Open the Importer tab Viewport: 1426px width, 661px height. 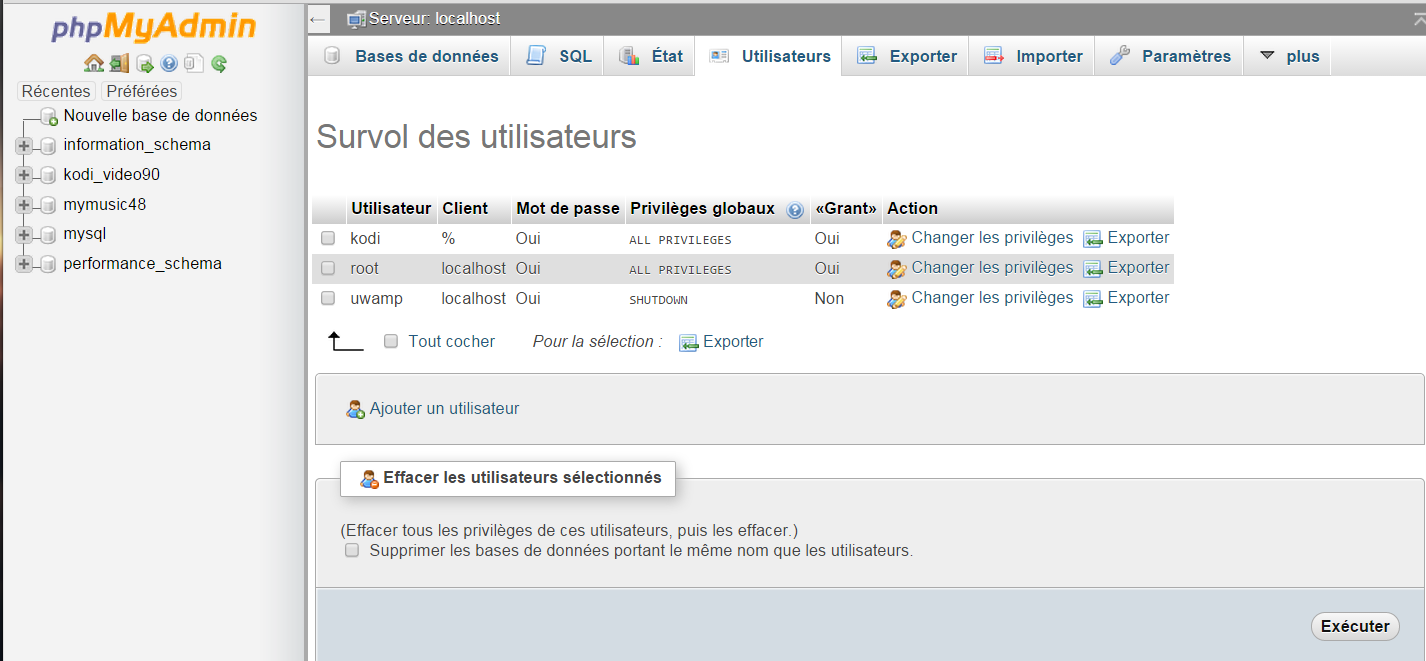[1034, 56]
